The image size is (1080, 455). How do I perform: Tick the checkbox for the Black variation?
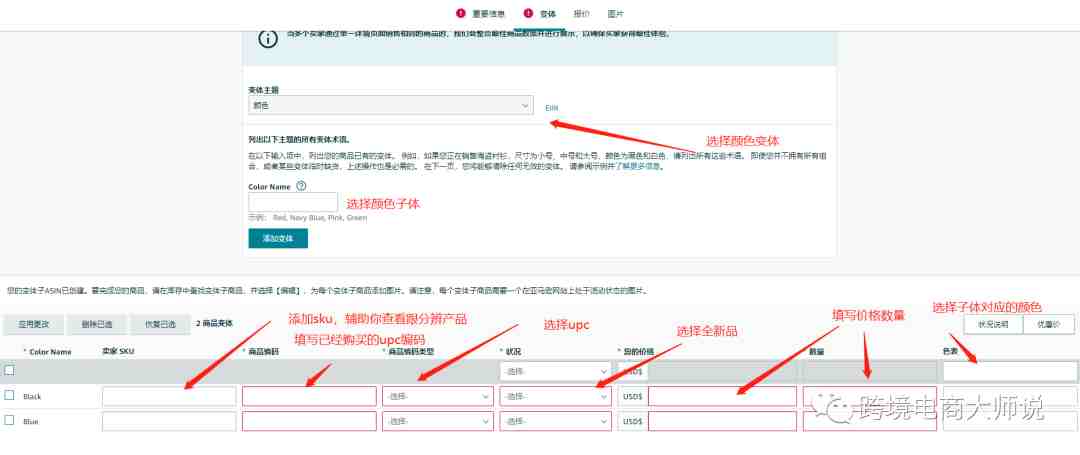[10, 395]
